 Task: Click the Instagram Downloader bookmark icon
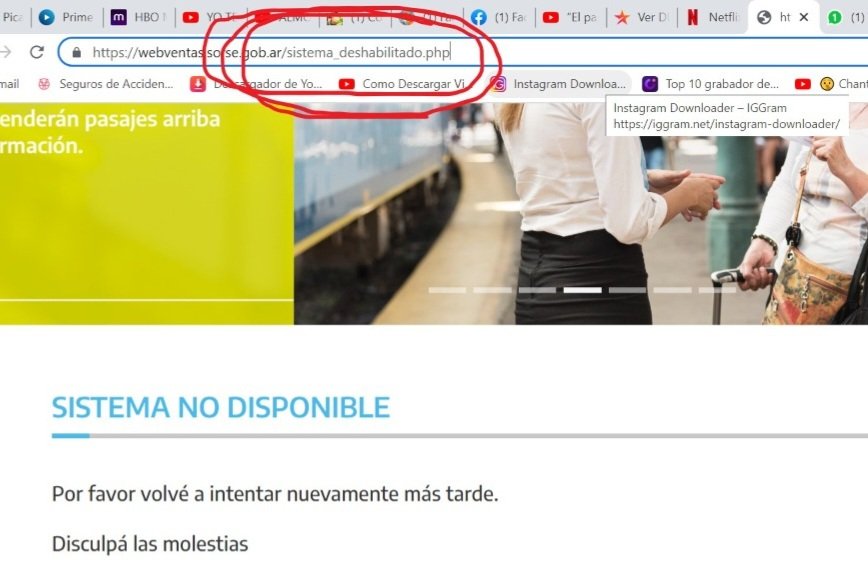tap(499, 84)
